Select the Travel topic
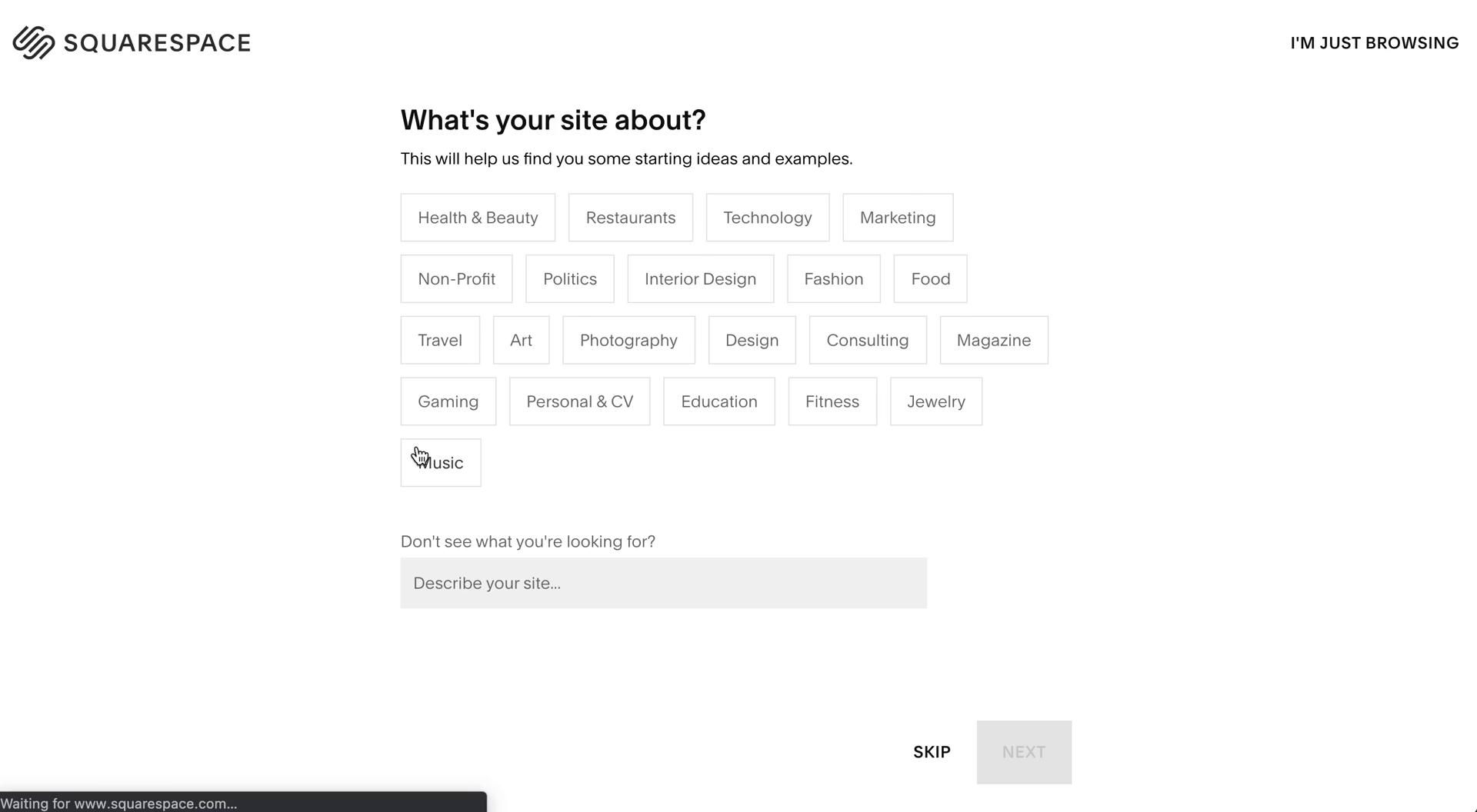 tap(440, 340)
